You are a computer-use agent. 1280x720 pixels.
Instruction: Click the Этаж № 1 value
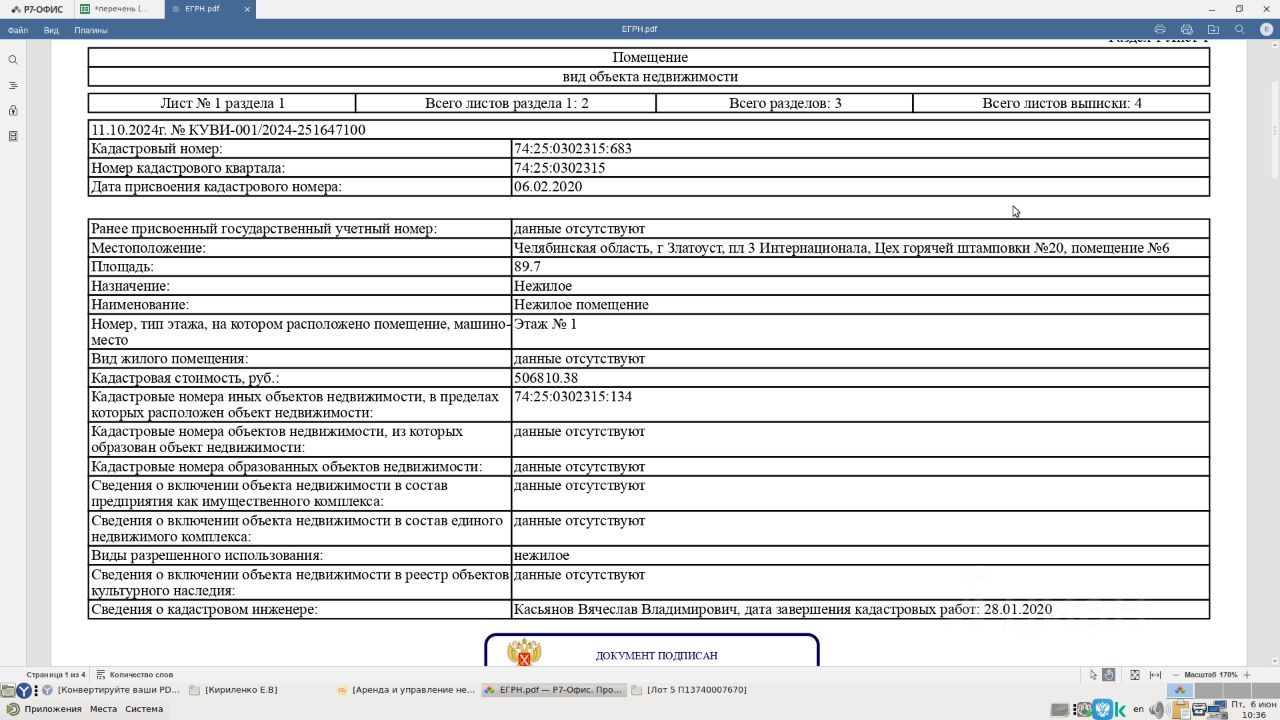click(545, 324)
